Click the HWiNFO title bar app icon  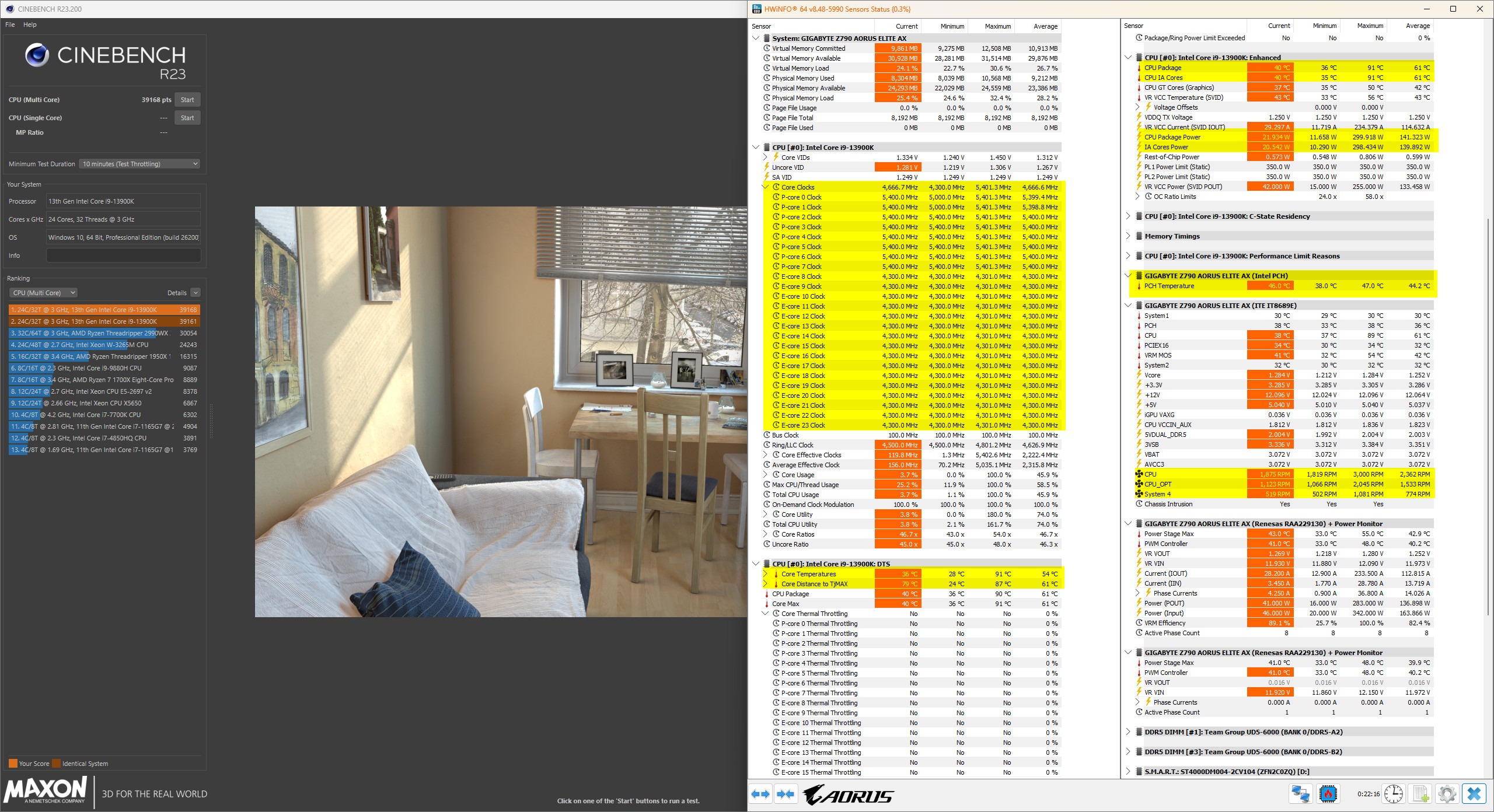point(757,9)
